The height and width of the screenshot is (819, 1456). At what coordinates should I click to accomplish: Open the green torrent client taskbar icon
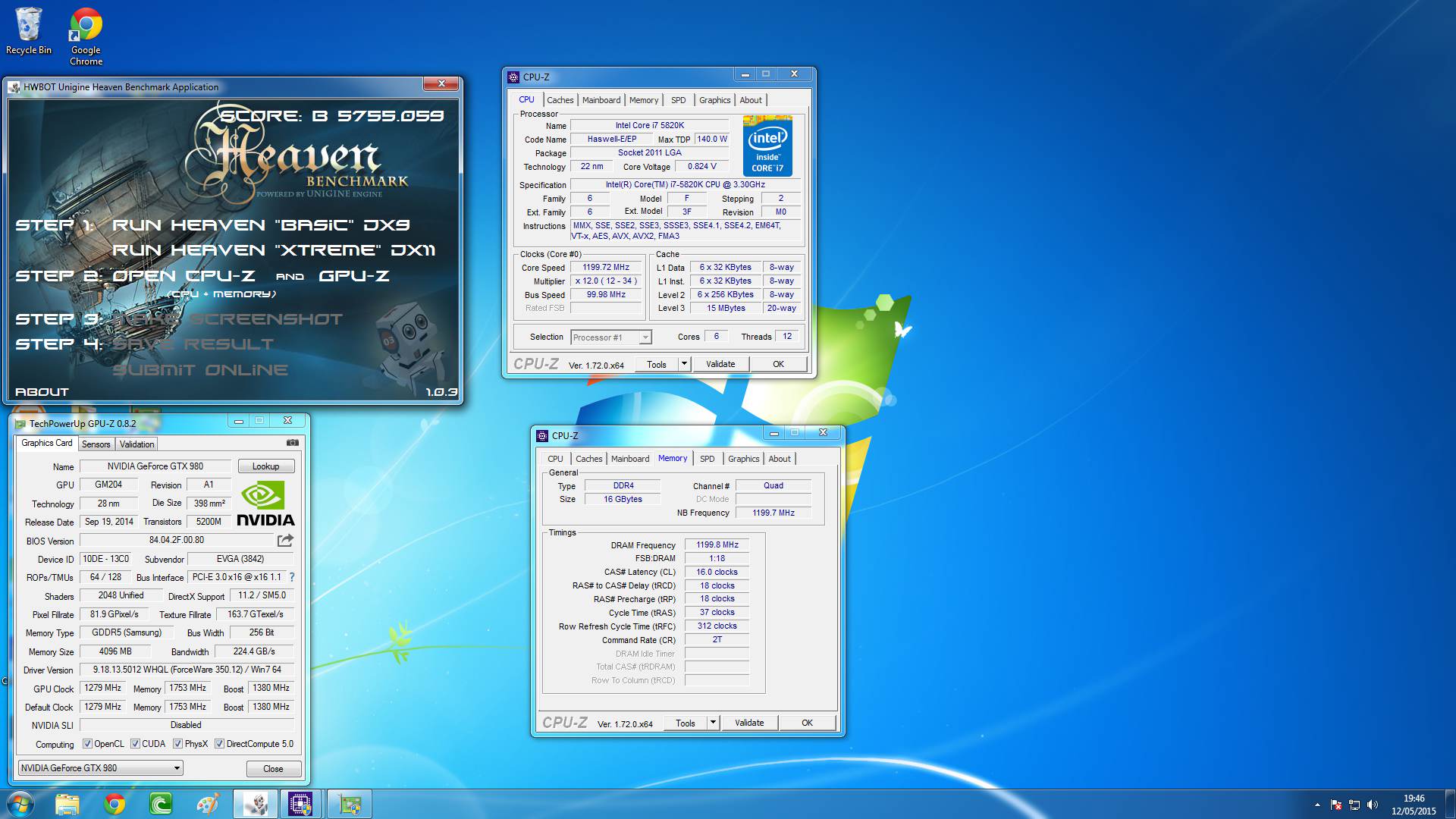[x=161, y=804]
